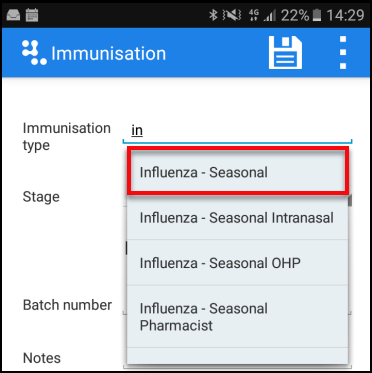Viewport: 372px width, 373px height.
Task: Click the dropdown list scrollbar handle
Action: pyautogui.click(x=349, y=201)
